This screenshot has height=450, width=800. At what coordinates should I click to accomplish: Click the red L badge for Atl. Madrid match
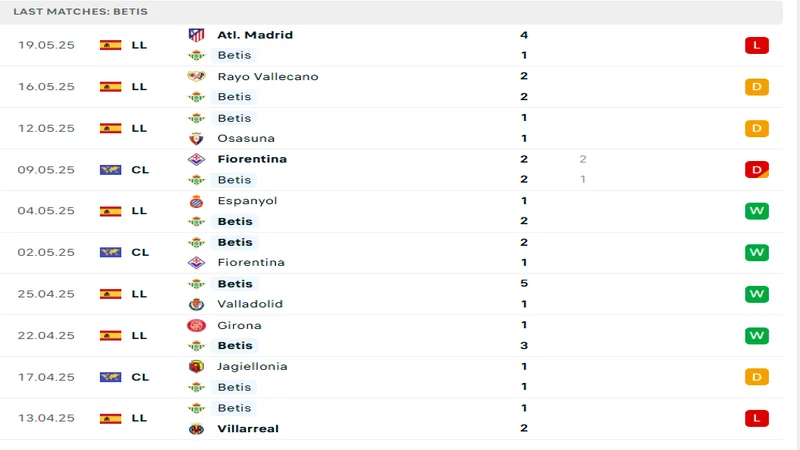pos(757,45)
